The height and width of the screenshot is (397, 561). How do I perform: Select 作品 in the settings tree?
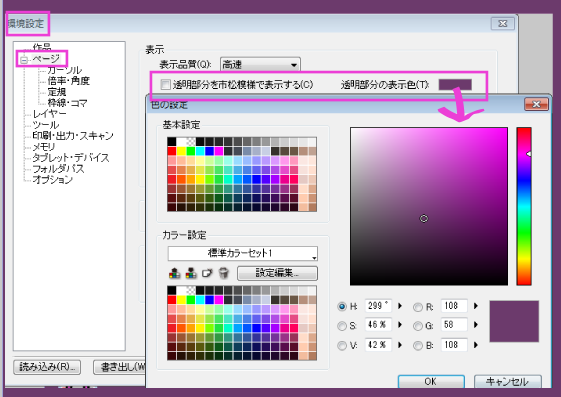[42, 47]
